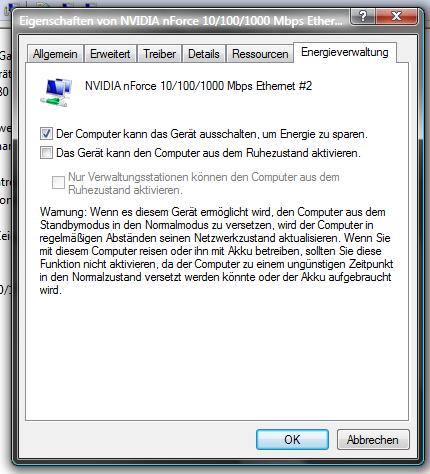Click the dialog title bar text
This screenshot has height=474, width=430.
(181, 21)
